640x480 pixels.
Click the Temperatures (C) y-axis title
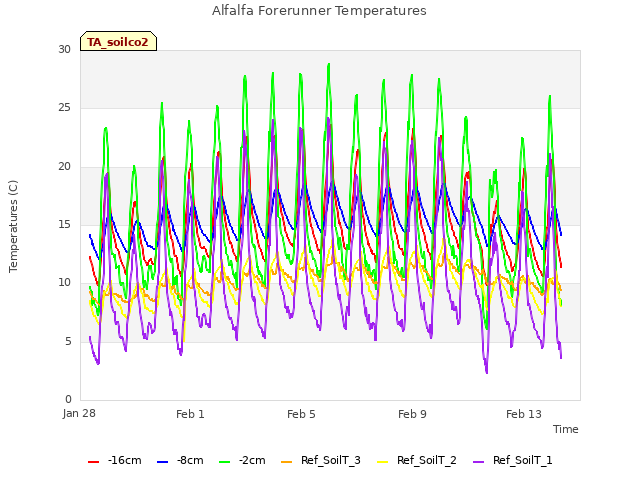pyautogui.click(x=13, y=226)
